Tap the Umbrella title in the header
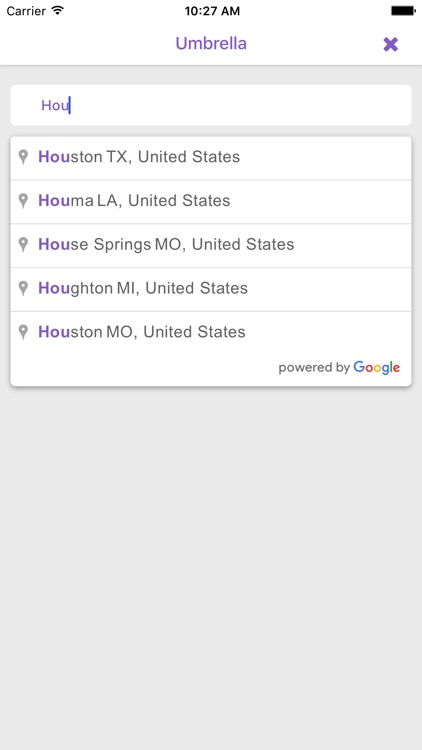 211,44
